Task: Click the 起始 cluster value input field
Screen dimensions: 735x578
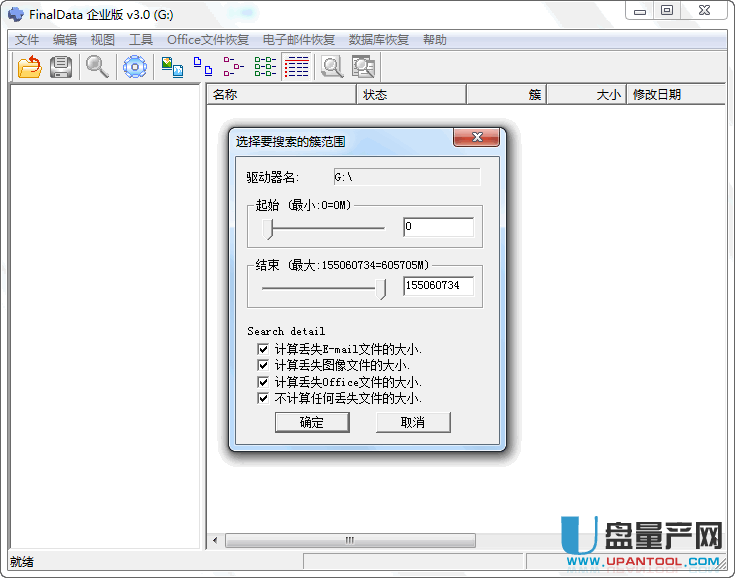Action: click(x=438, y=227)
